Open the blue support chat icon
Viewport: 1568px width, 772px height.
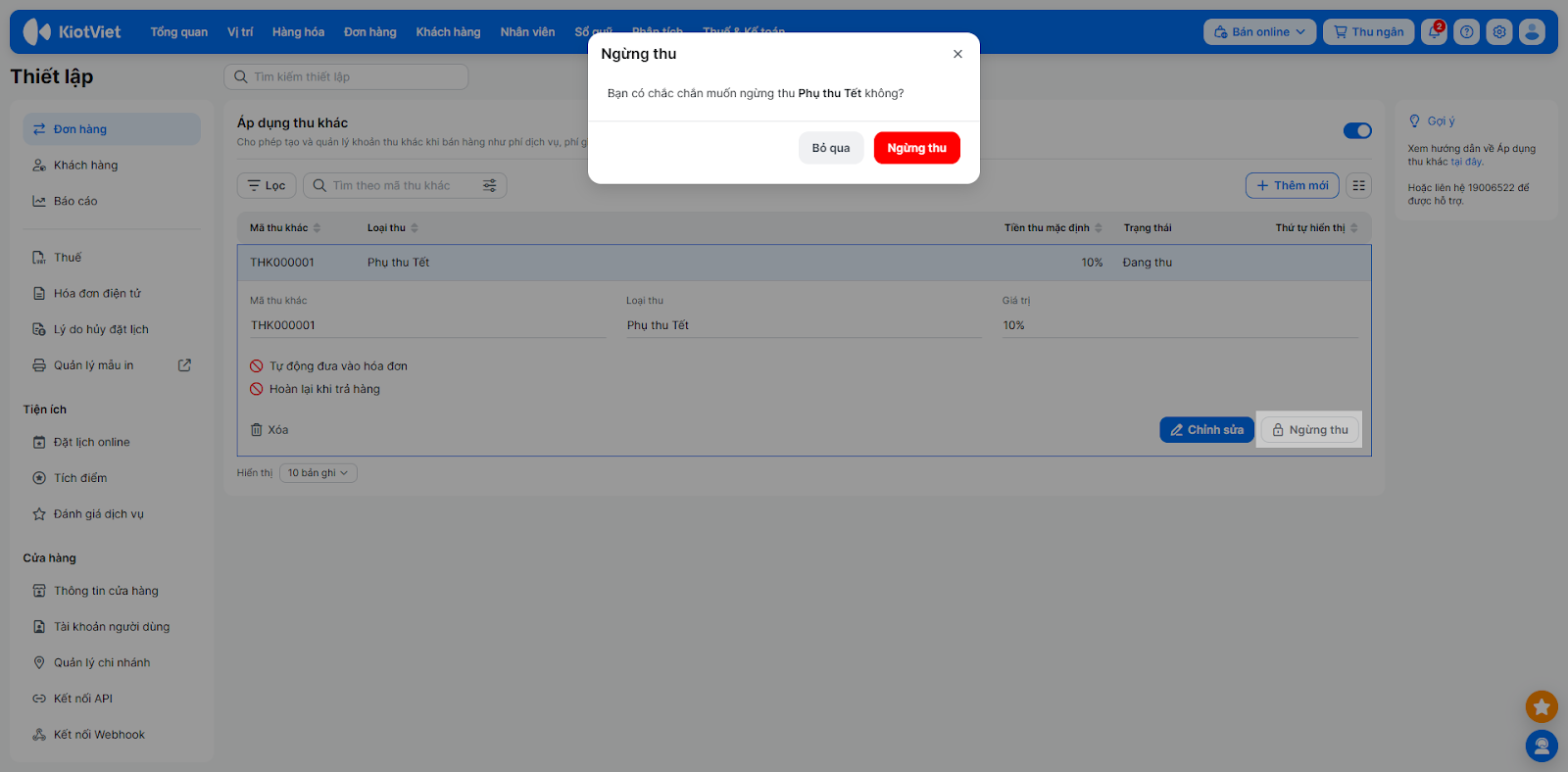(1542, 747)
